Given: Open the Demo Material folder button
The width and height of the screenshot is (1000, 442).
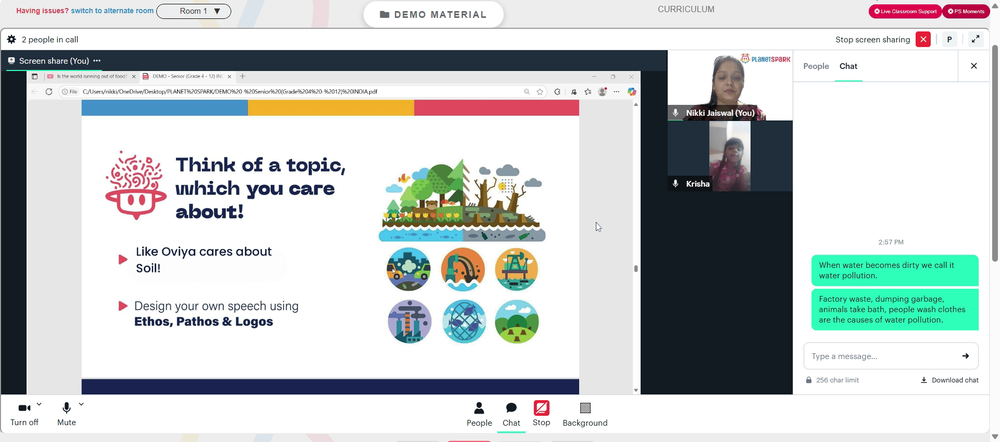Looking at the screenshot, I should tap(433, 14).
